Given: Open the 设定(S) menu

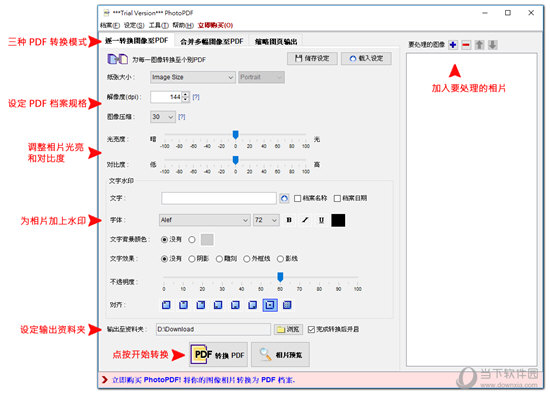Looking at the screenshot, I should [x=134, y=25].
